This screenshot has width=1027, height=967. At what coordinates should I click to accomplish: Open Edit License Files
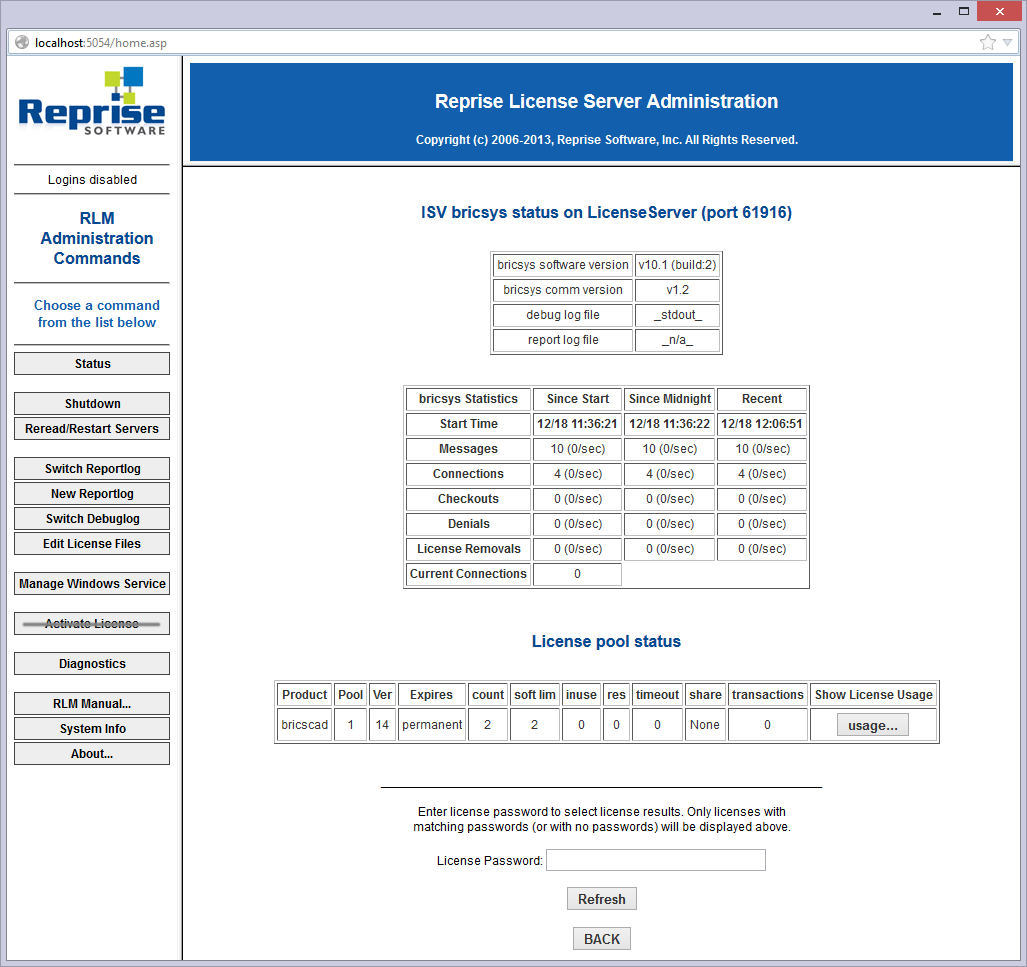92,544
